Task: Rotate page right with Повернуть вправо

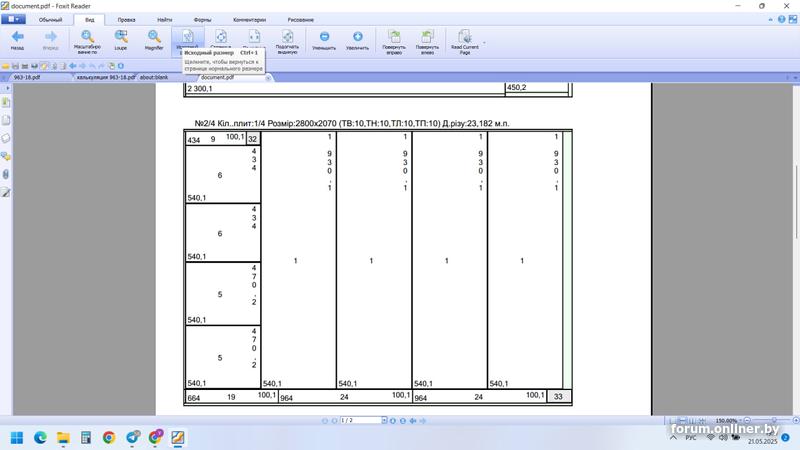Action: click(394, 41)
